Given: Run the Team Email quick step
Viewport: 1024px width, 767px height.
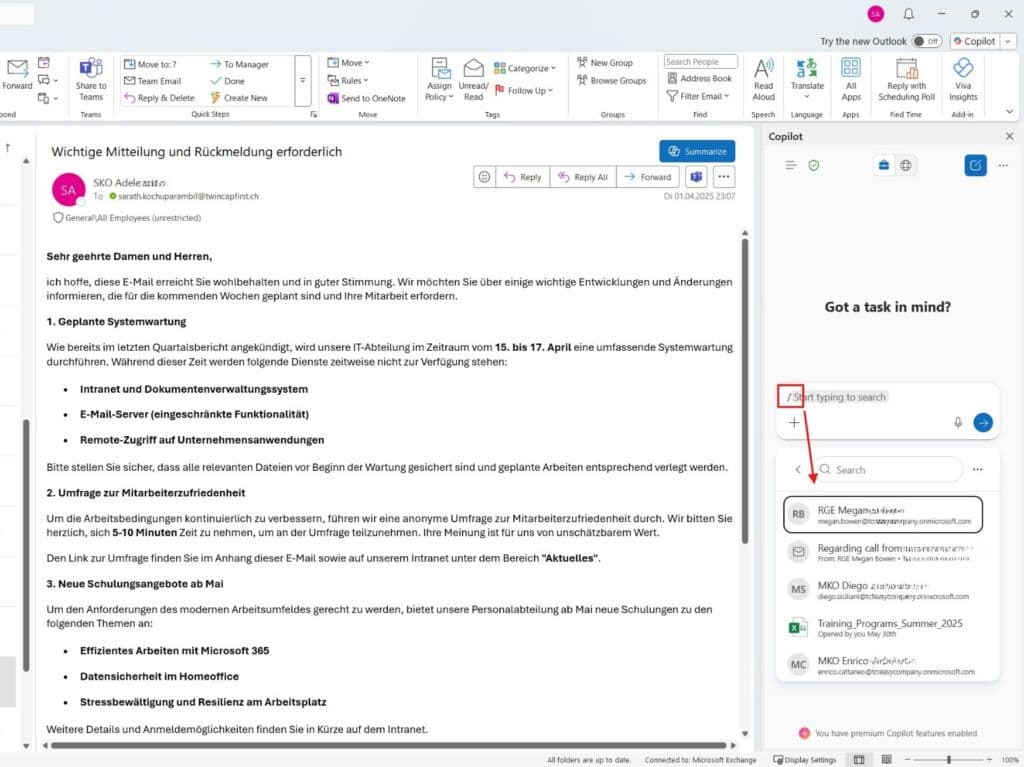Looking at the screenshot, I should (x=153, y=81).
